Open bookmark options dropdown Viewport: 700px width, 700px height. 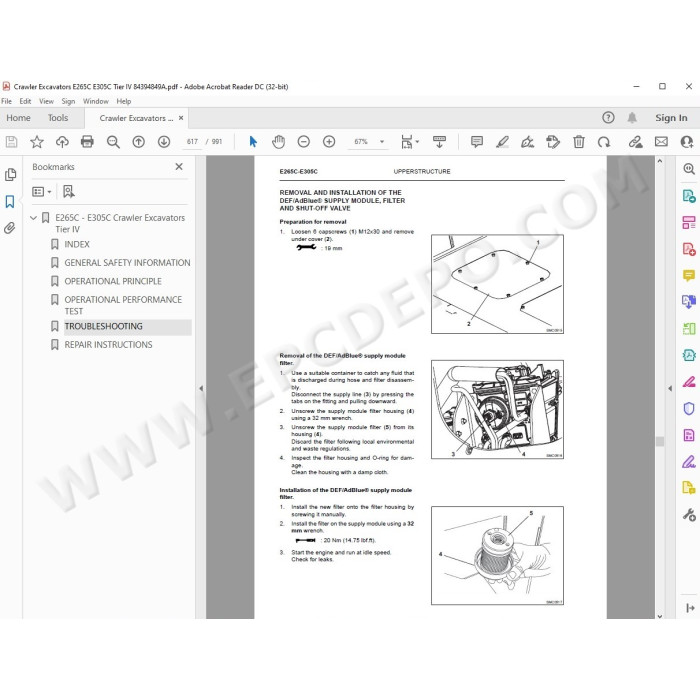(x=42, y=192)
